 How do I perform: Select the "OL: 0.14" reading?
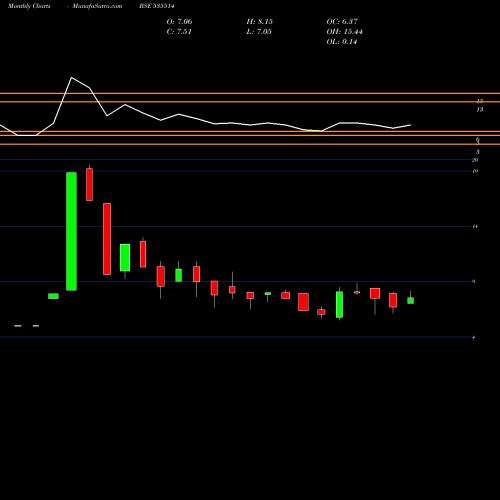(342, 42)
